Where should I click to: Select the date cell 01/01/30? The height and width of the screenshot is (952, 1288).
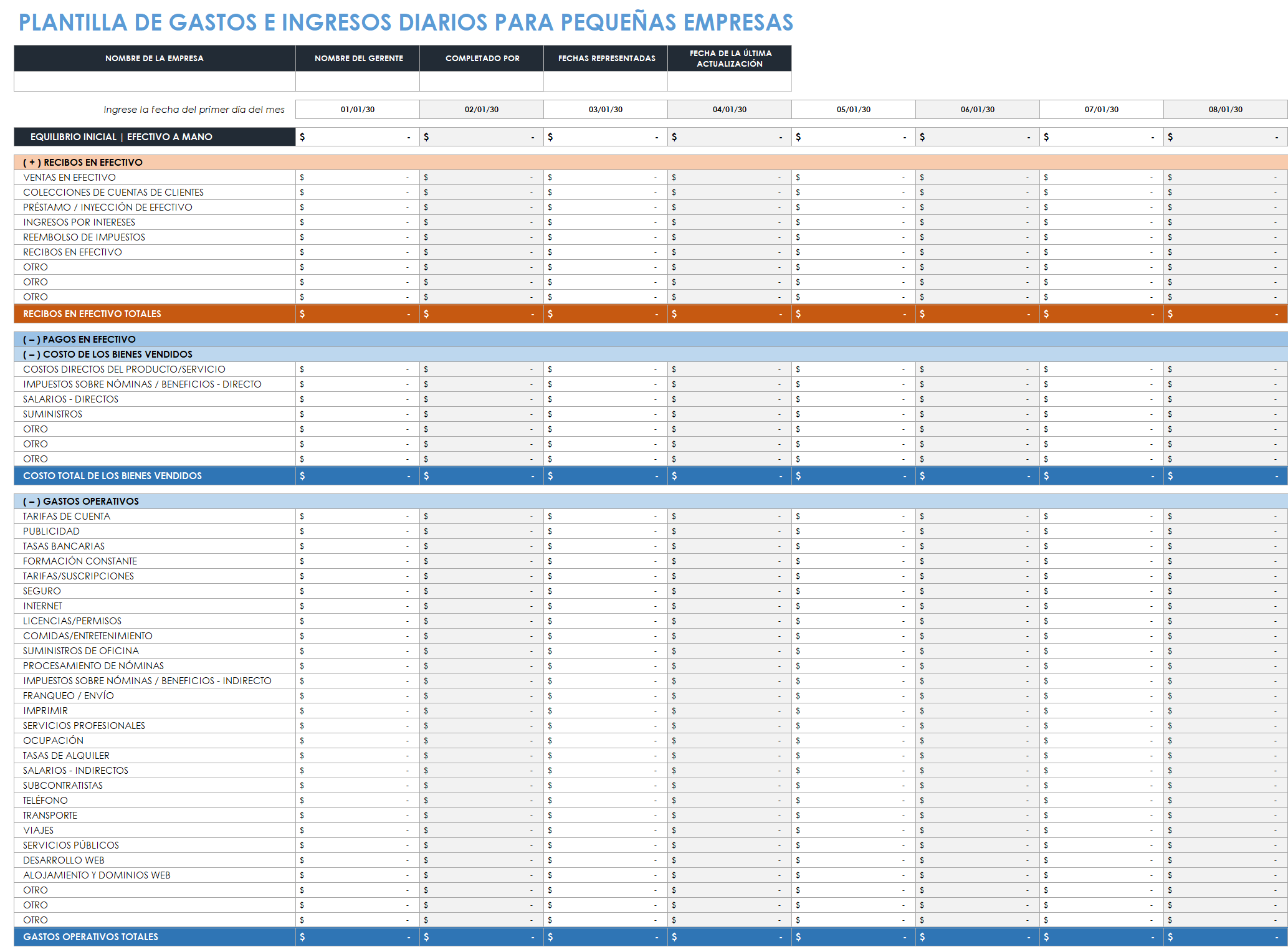[x=358, y=109]
